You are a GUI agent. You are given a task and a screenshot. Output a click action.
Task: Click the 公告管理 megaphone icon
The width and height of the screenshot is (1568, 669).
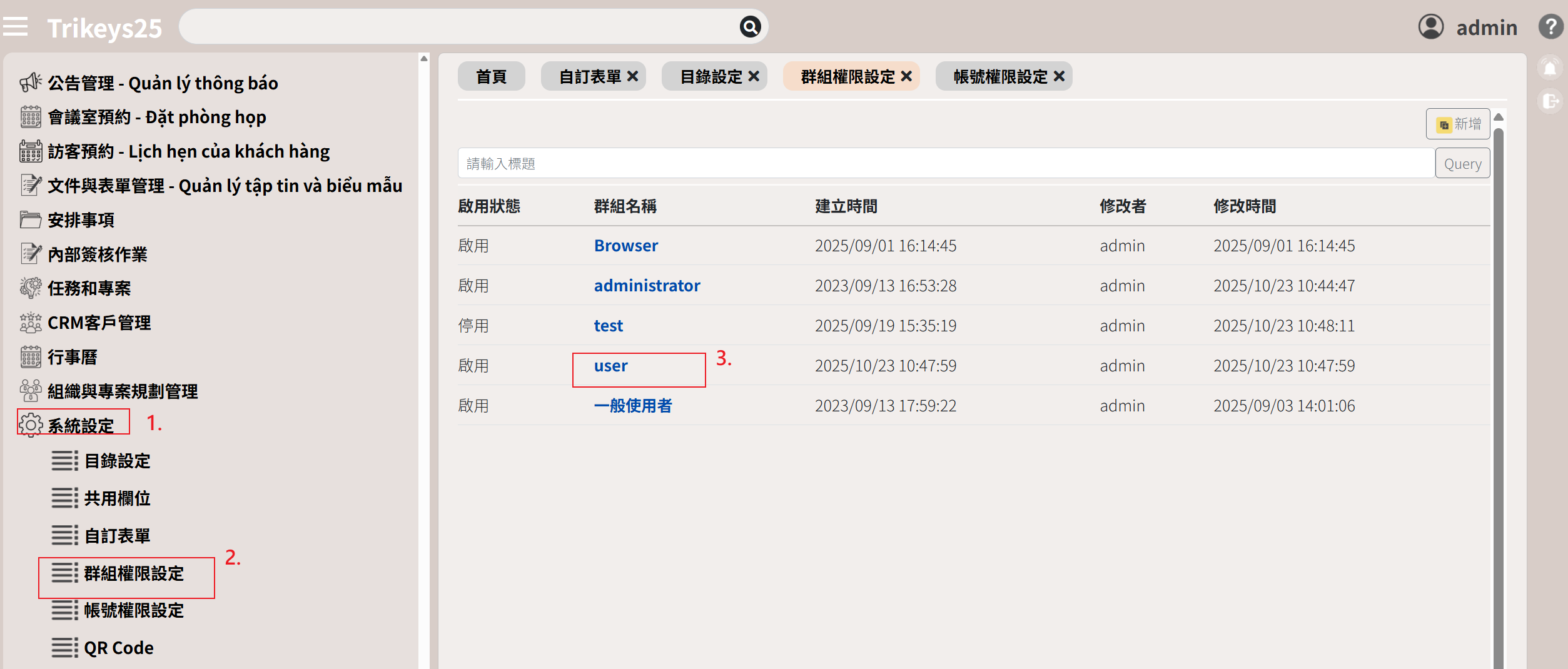pyautogui.click(x=30, y=83)
